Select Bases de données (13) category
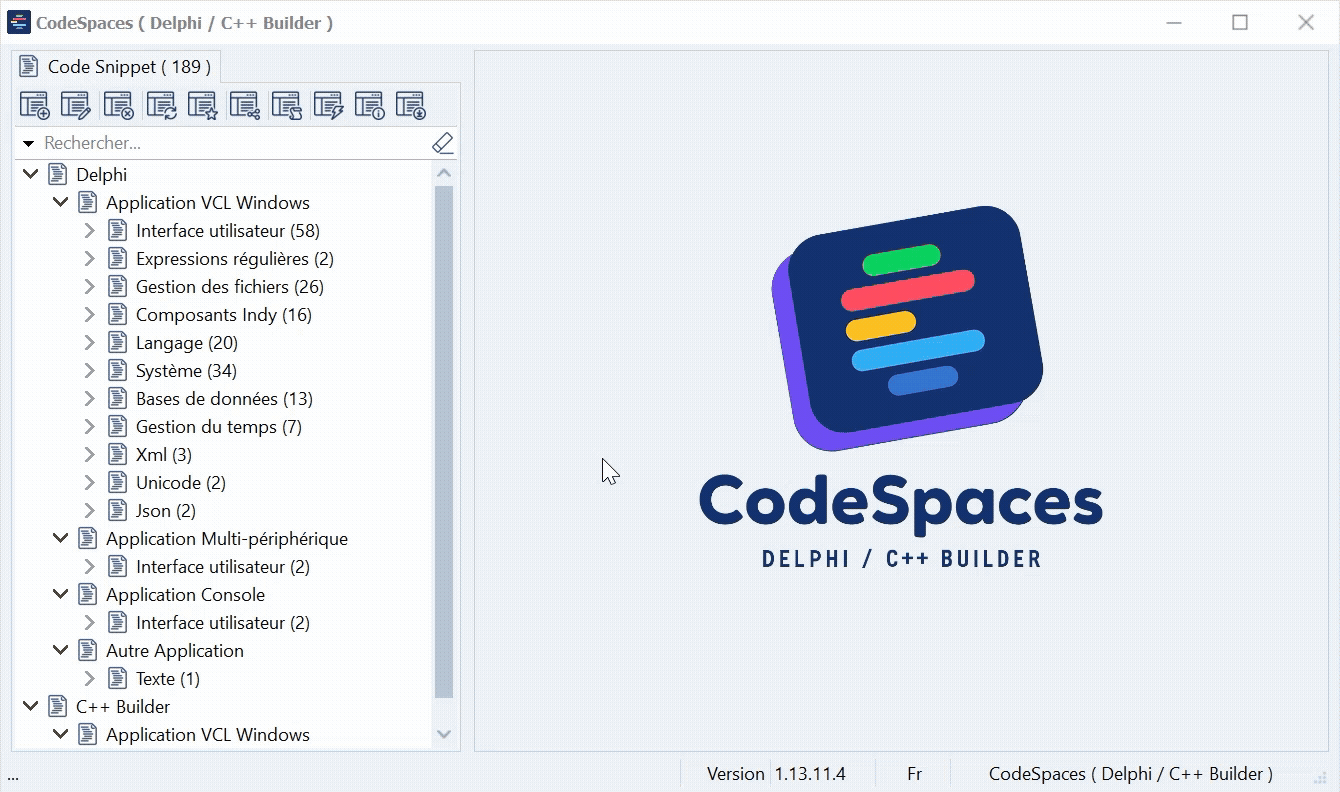 pos(224,399)
